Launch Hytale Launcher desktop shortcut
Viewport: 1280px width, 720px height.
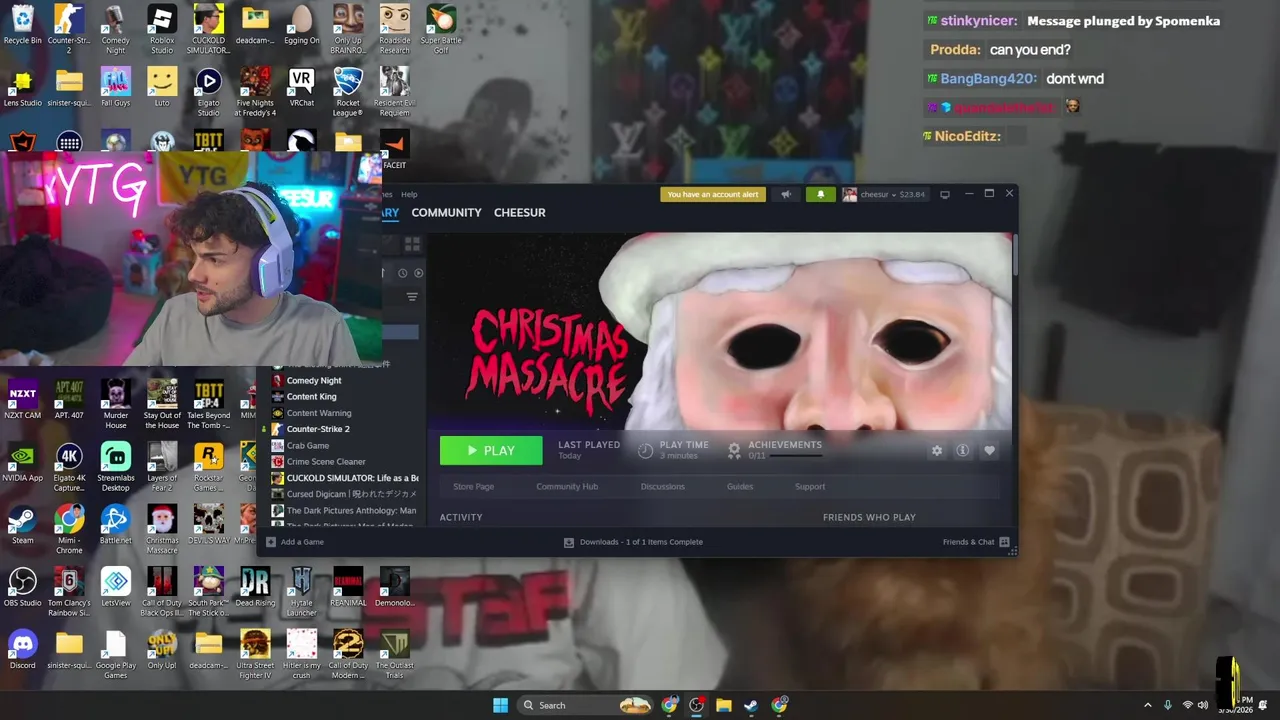(x=301, y=592)
